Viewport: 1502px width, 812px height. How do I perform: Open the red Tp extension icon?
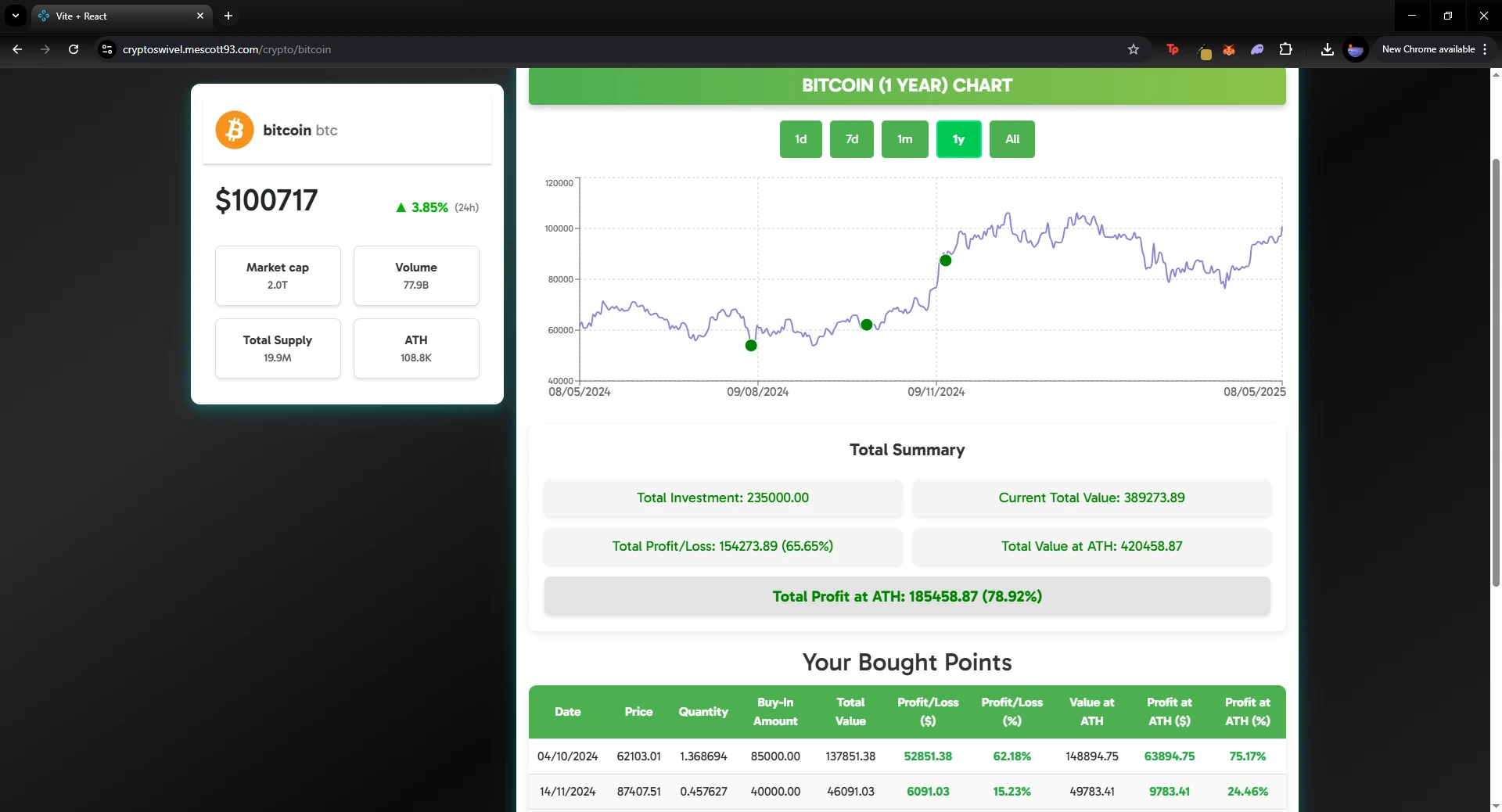coord(1173,49)
